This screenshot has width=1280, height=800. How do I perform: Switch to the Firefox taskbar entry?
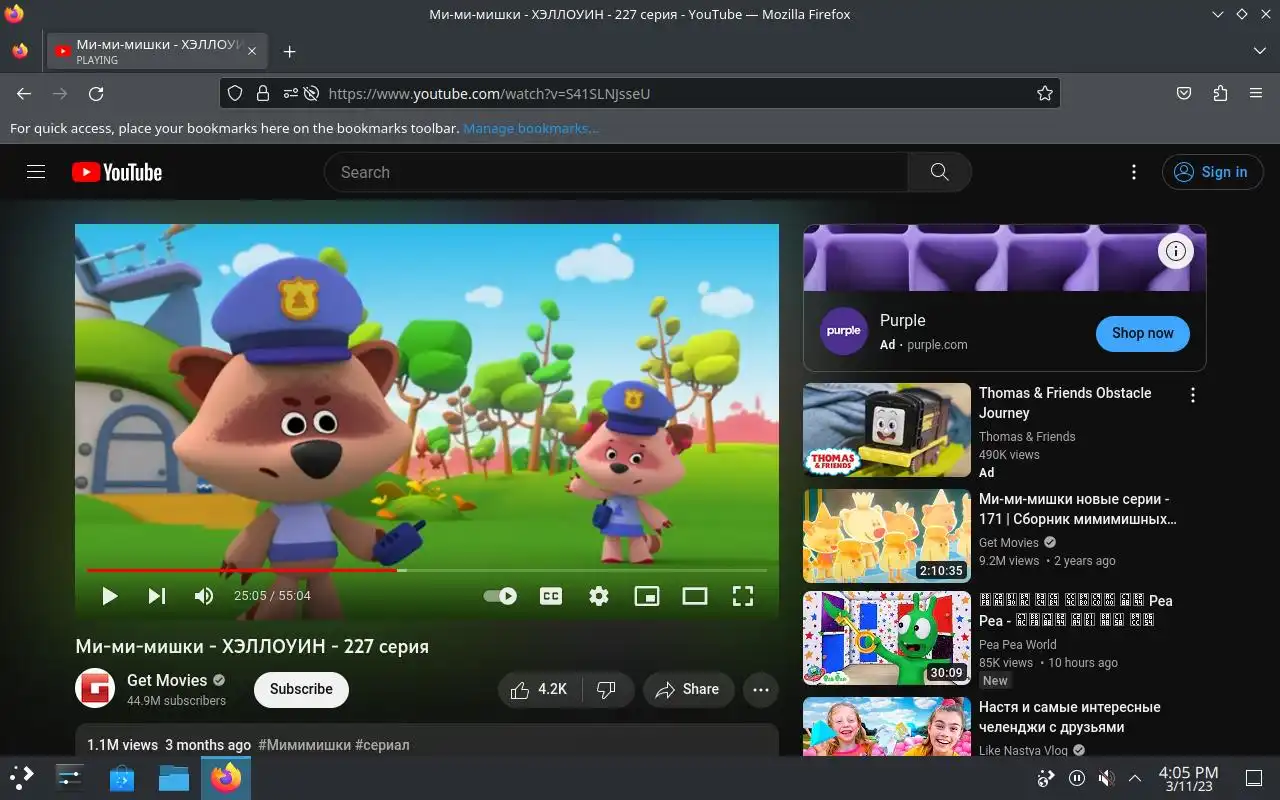tap(226, 777)
